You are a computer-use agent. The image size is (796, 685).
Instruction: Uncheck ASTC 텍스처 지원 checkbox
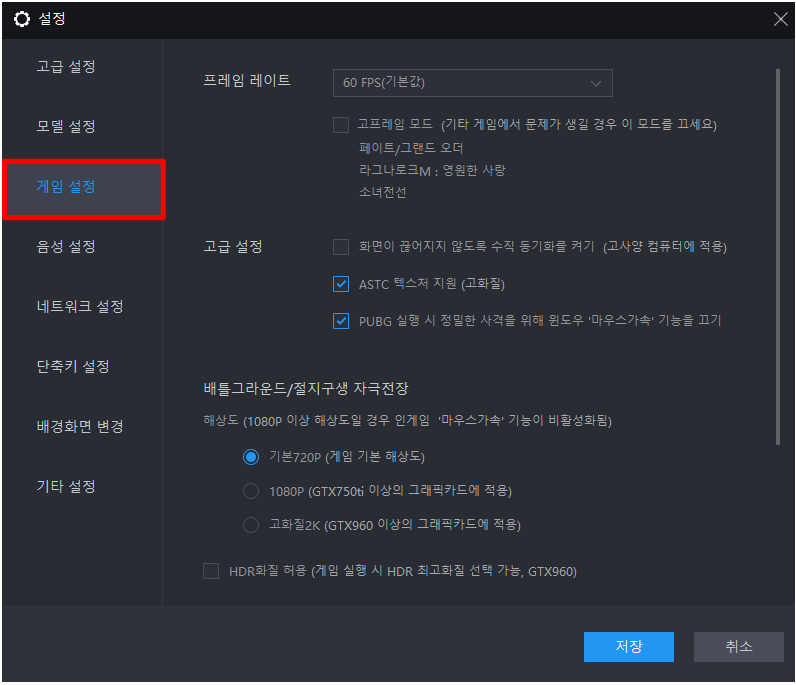[341, 284]
